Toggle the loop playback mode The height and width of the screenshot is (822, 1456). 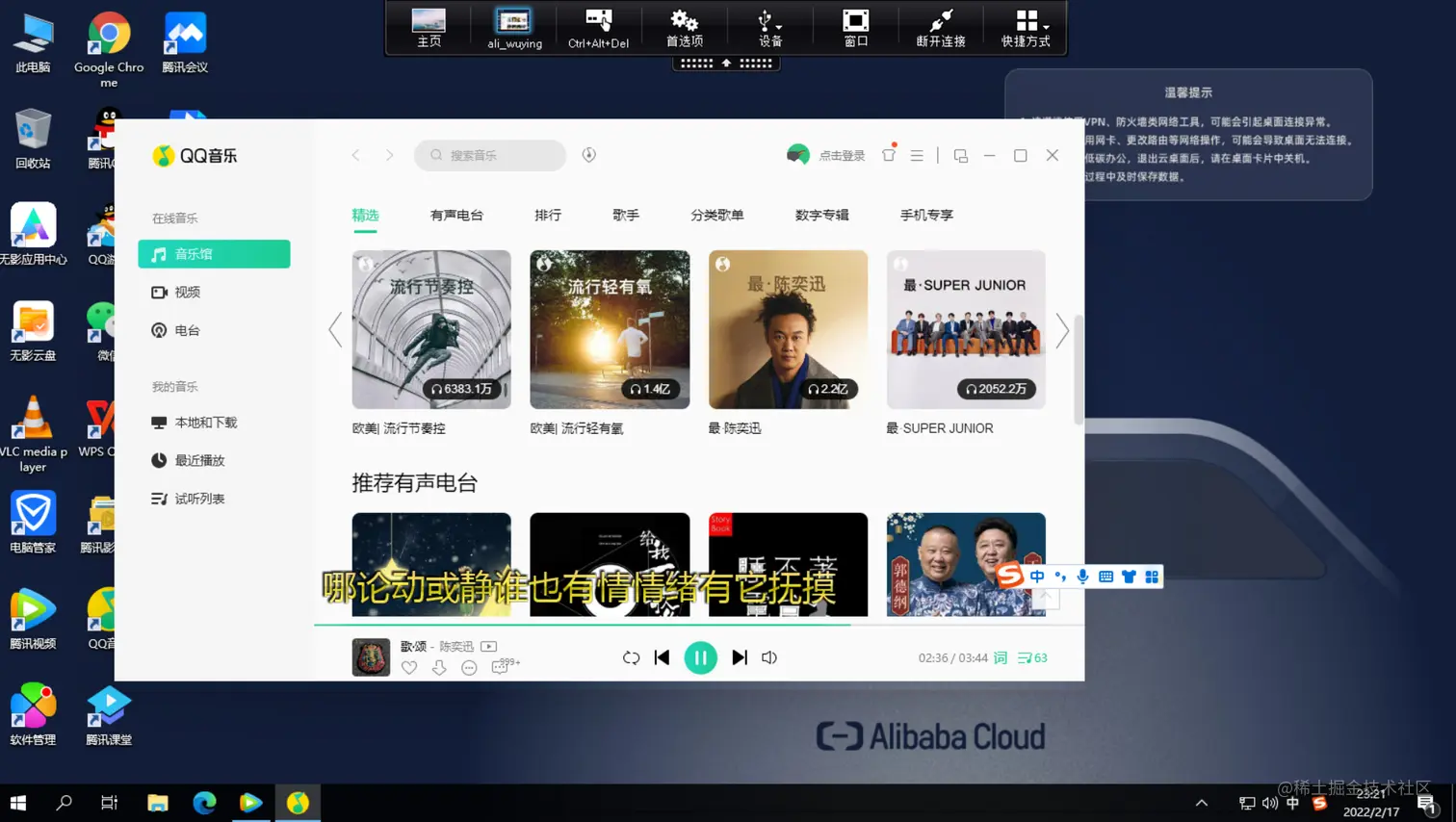coord(631,657)
